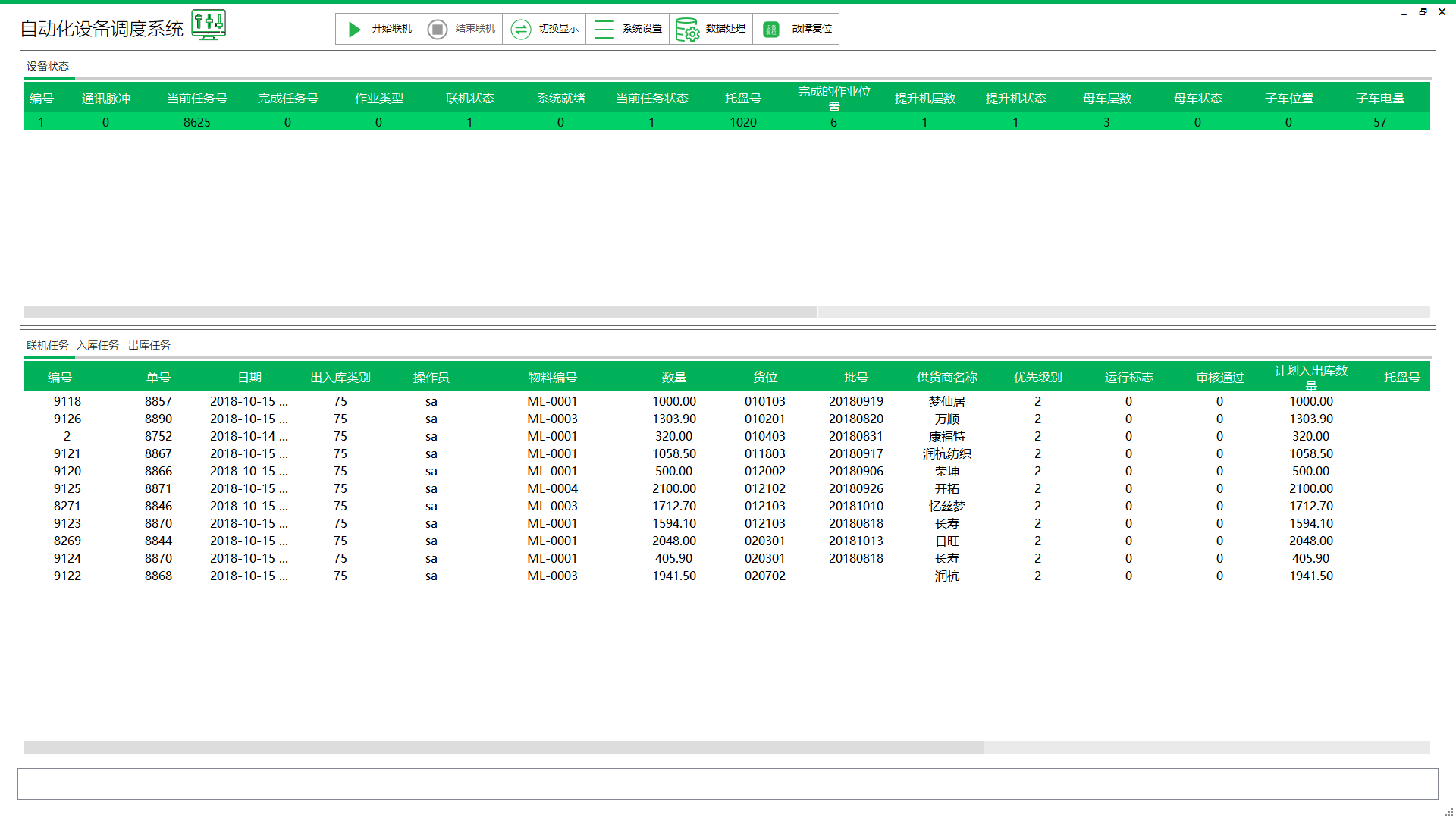Screen dimensions: 1456x819
Task: Click the 切换显示 swap arrows icon
Action: click(x=521, y=29)
